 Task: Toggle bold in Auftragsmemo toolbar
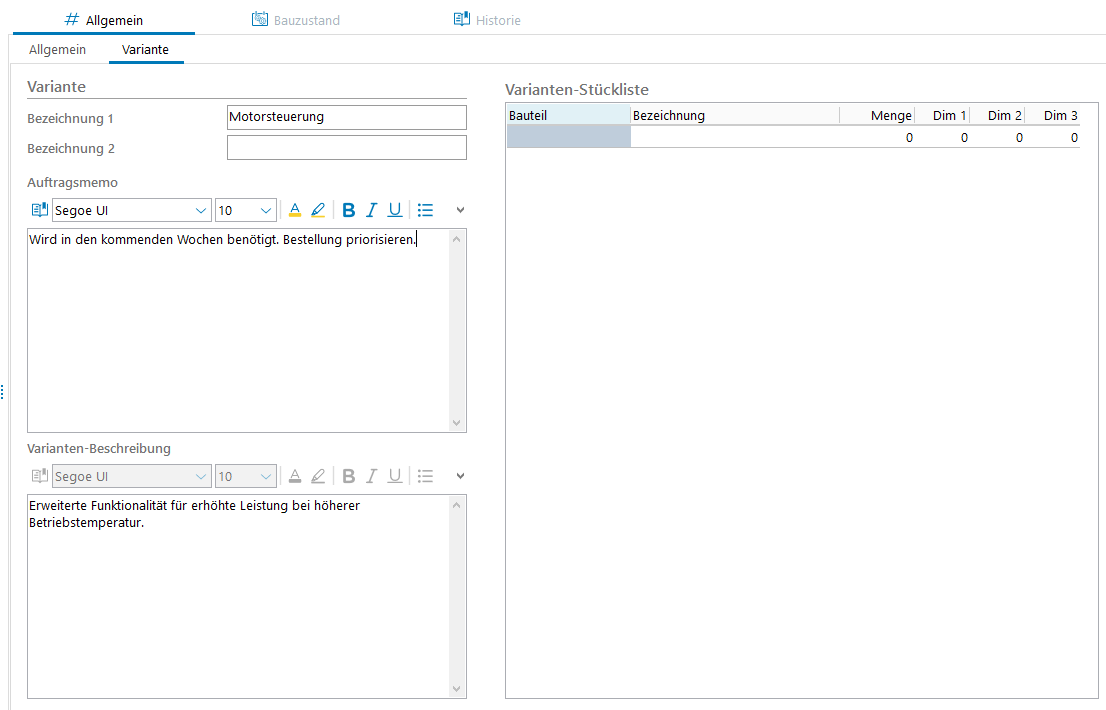click(349, 210)
